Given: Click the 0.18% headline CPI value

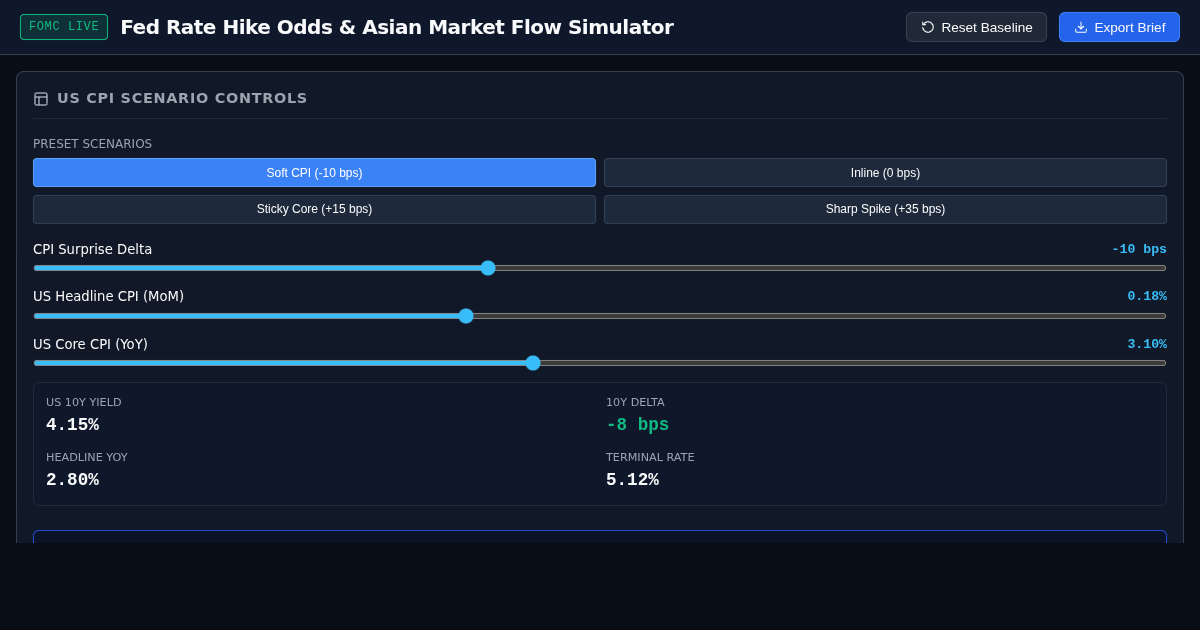Looking at the screenshot, I should point(1147,296).
